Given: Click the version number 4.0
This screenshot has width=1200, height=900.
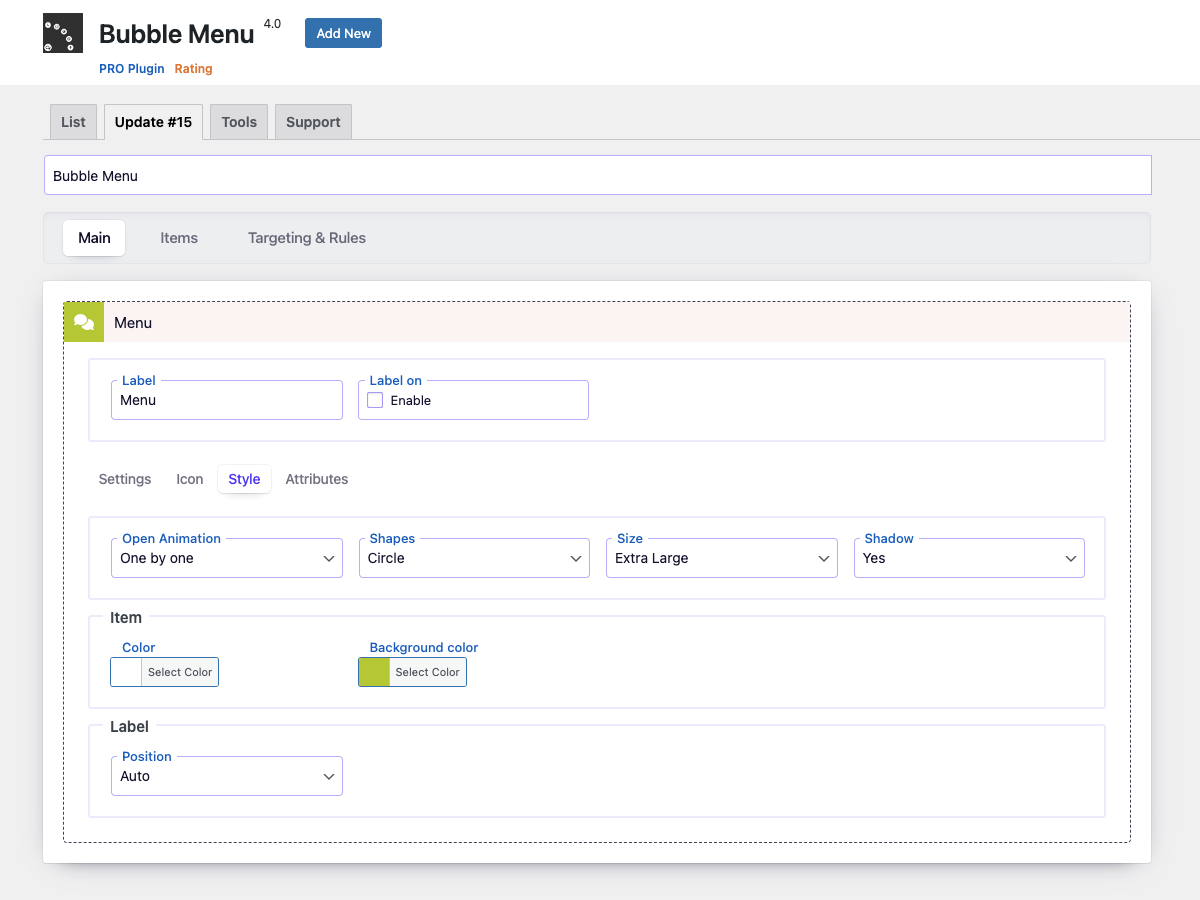Looking at the screenshot, I should point(272,23).
